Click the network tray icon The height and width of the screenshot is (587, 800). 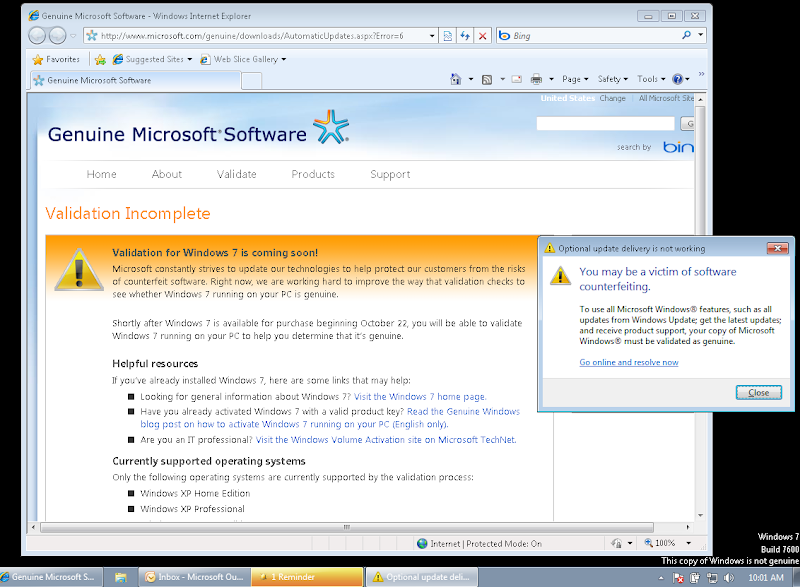(711, 578)
